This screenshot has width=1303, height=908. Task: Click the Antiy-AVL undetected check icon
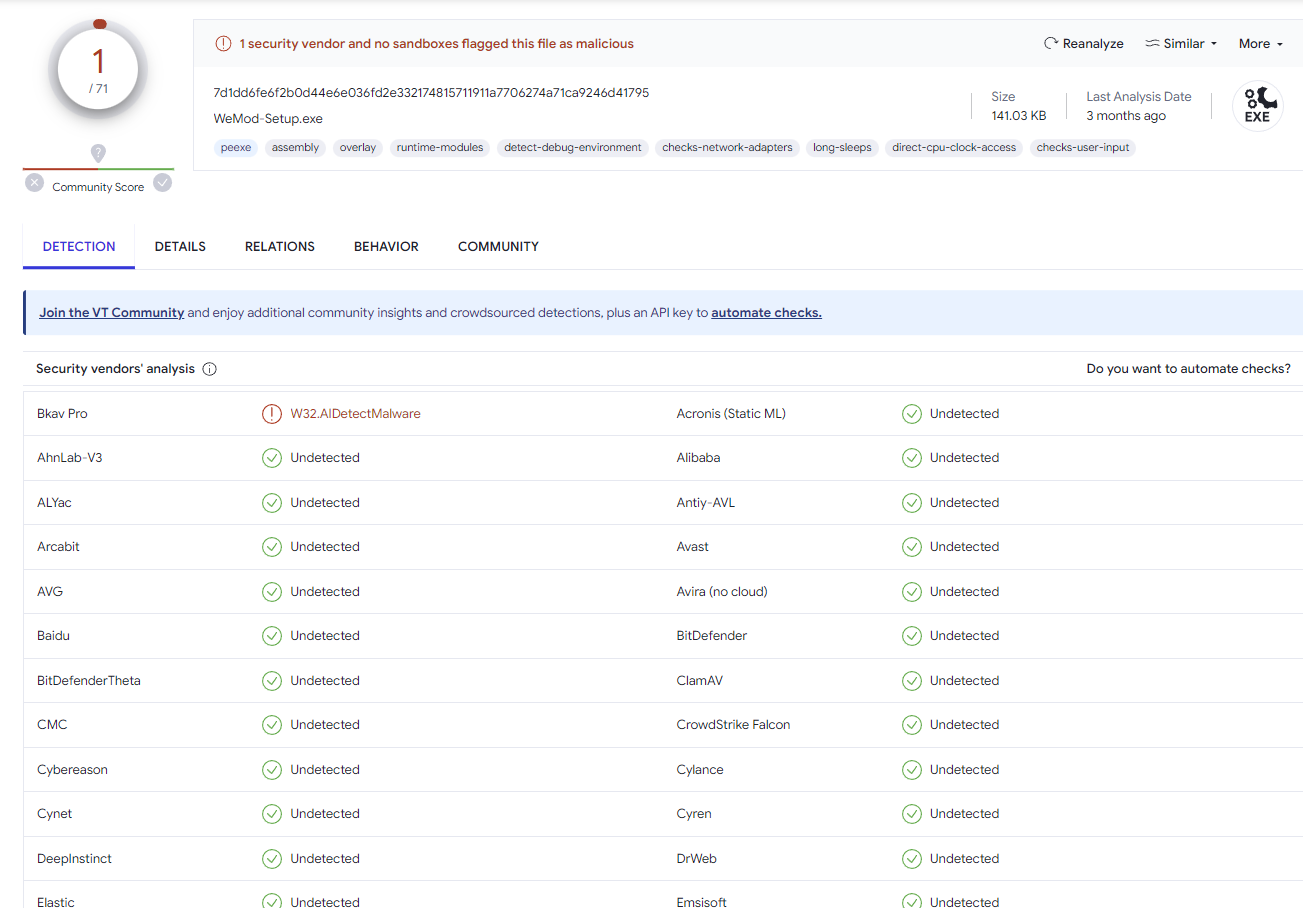point(911,503)
